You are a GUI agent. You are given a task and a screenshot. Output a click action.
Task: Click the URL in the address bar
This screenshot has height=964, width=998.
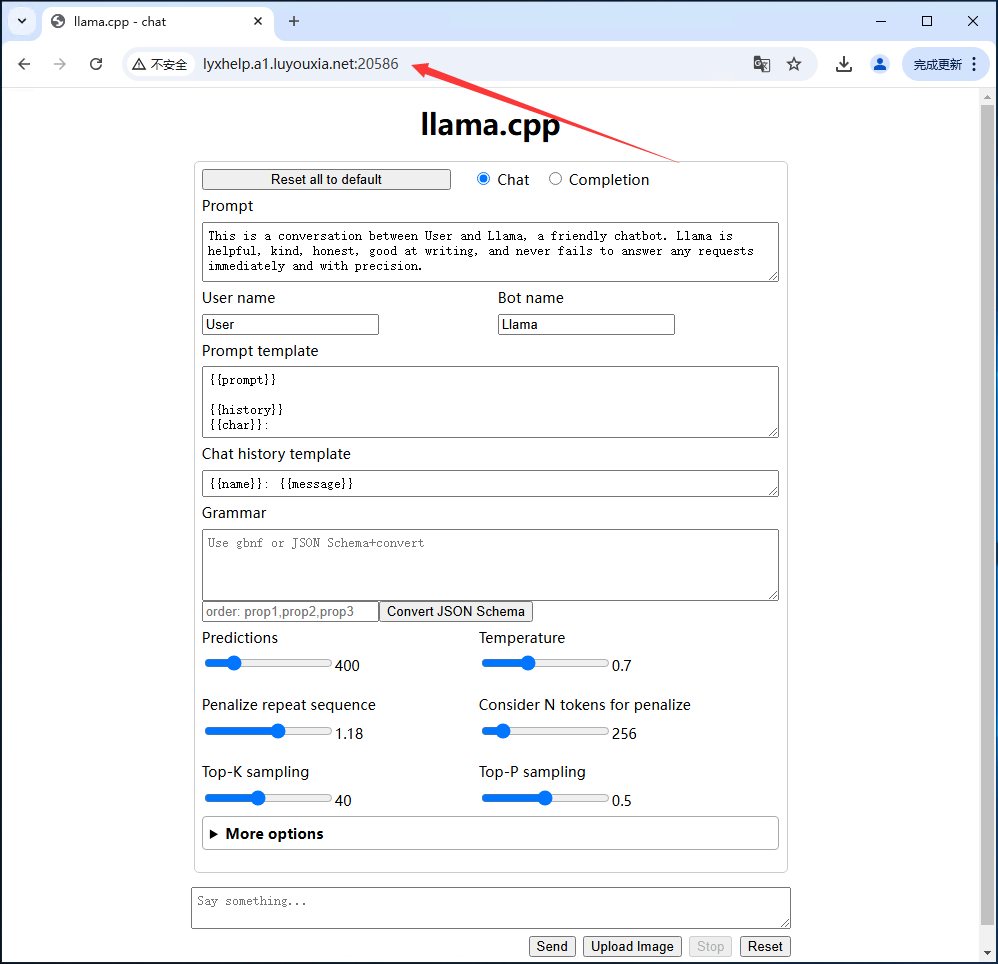(300, 64)
